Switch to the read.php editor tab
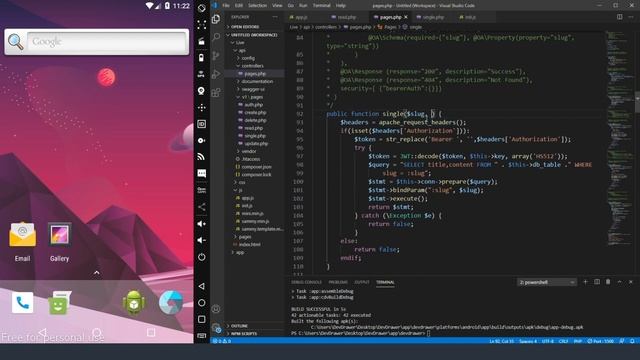This screenshot has height=360, width=640. point(347,17)
